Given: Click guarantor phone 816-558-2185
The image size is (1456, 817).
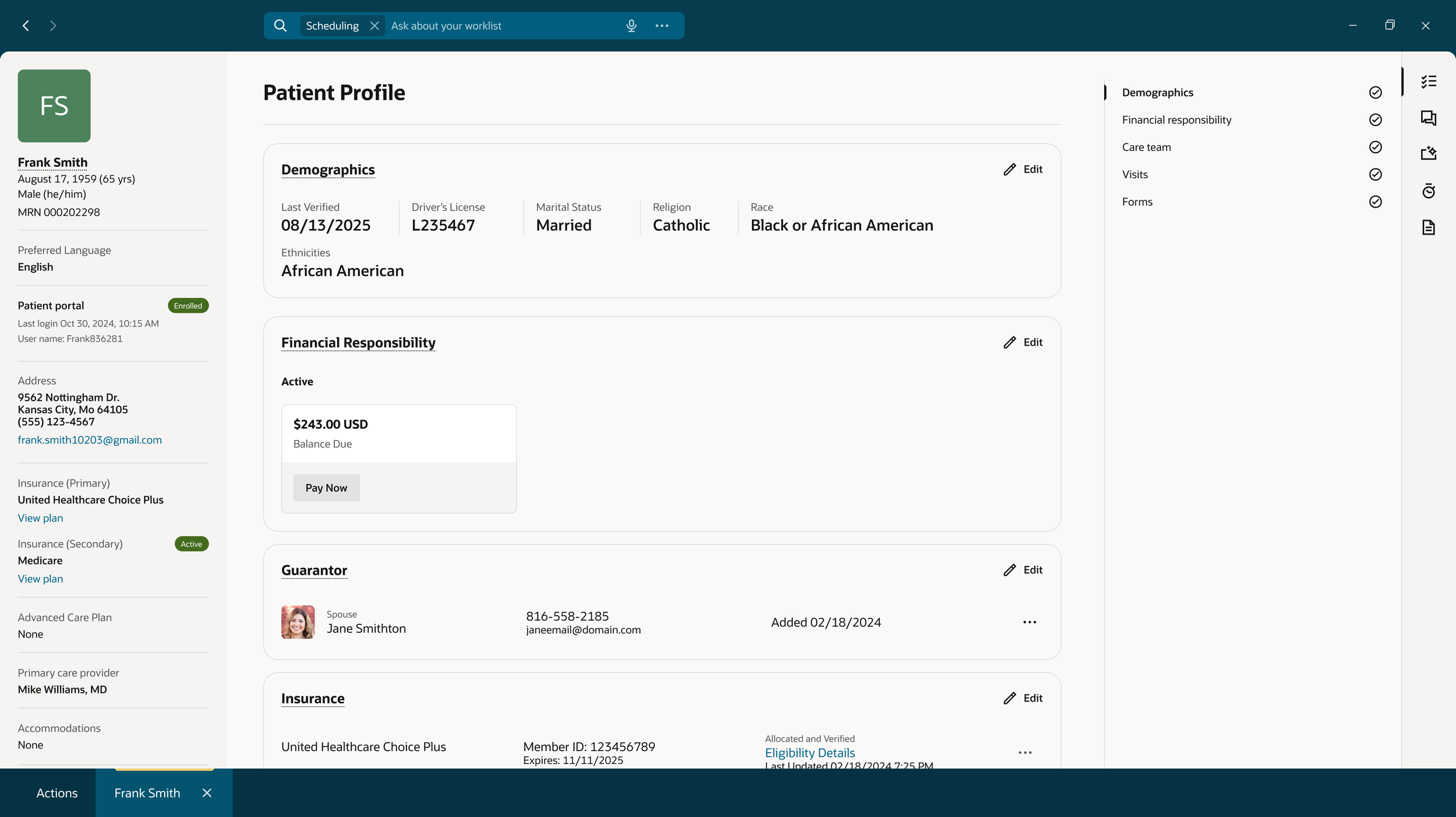Looking at the screenshot, I should 567,616.
